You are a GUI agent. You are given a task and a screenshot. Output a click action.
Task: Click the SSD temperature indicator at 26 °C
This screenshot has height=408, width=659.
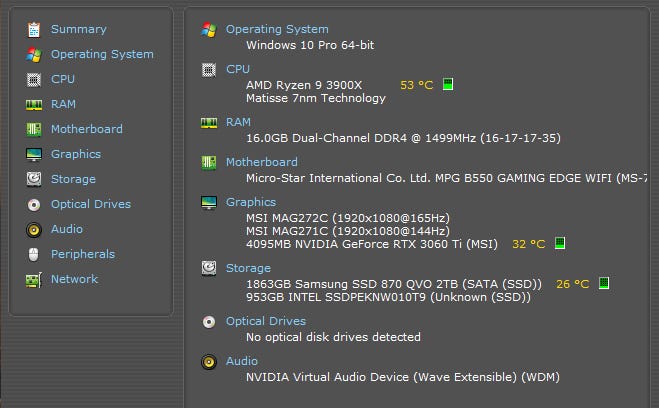point(604,283)
